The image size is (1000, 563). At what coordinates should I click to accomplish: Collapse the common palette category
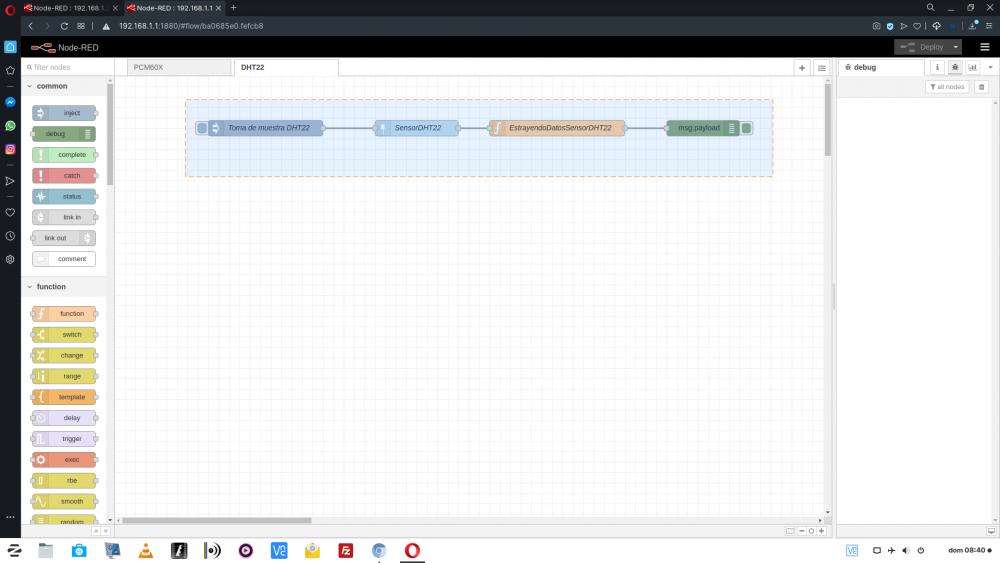click(x=29, y=86)
